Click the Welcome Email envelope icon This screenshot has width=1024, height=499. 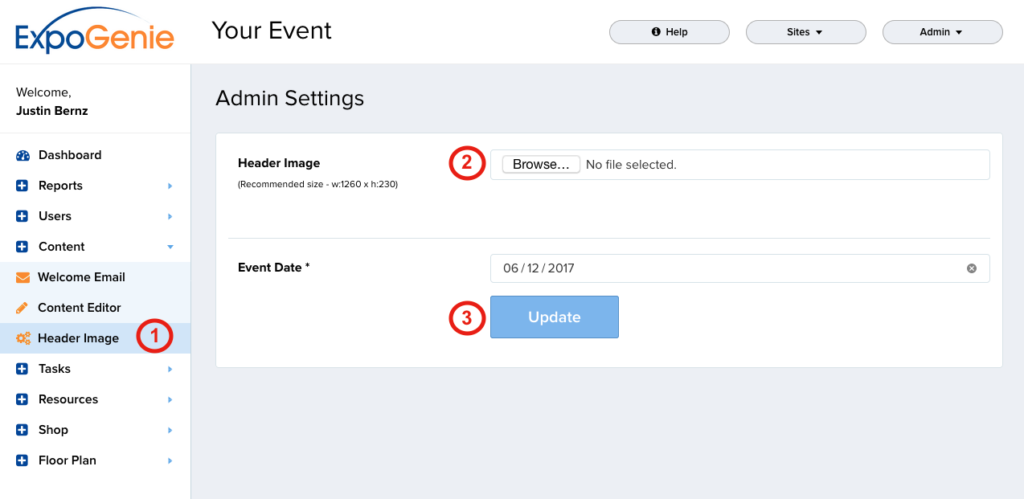(22, 277)
